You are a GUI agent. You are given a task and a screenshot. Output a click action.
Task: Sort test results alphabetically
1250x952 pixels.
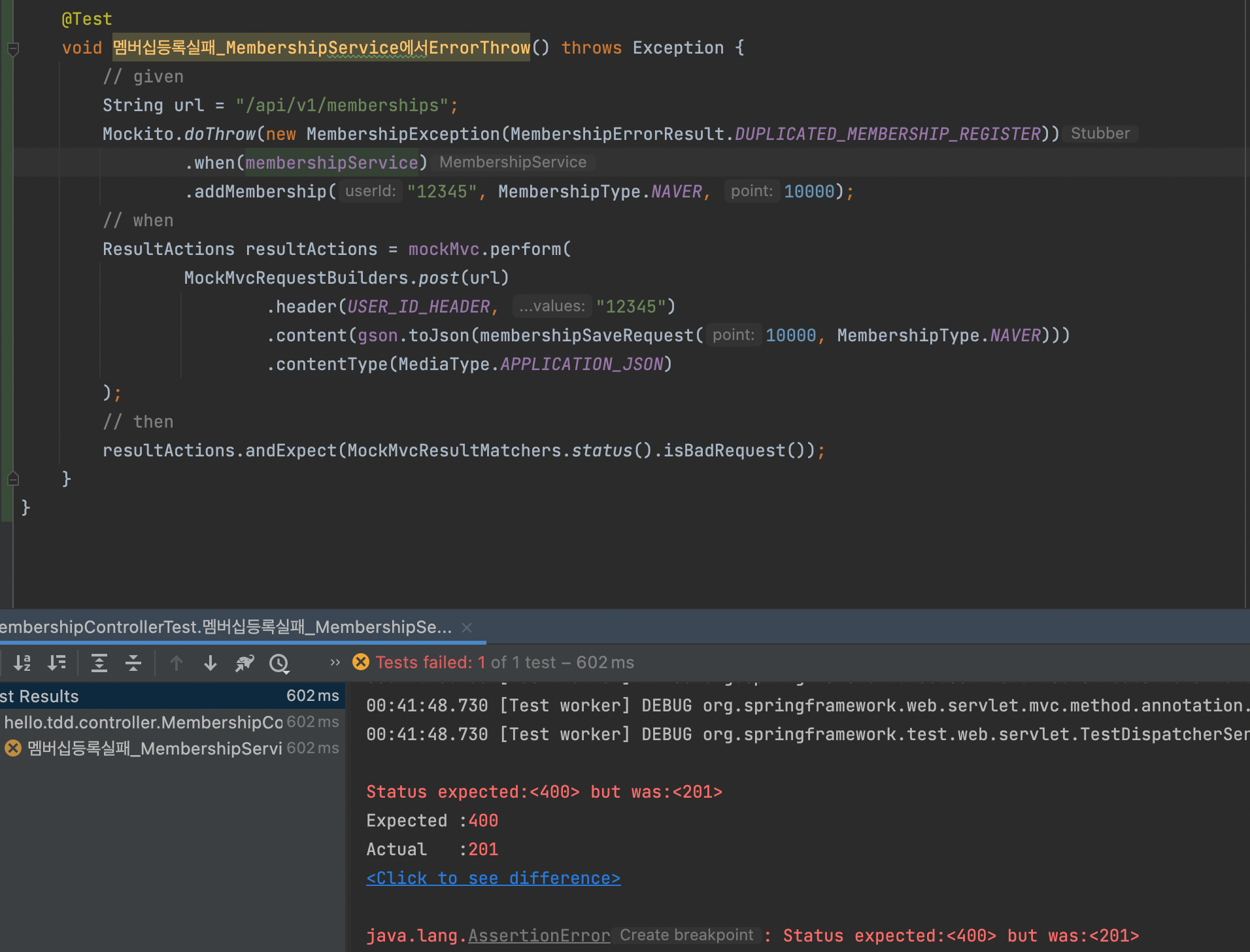22,663
